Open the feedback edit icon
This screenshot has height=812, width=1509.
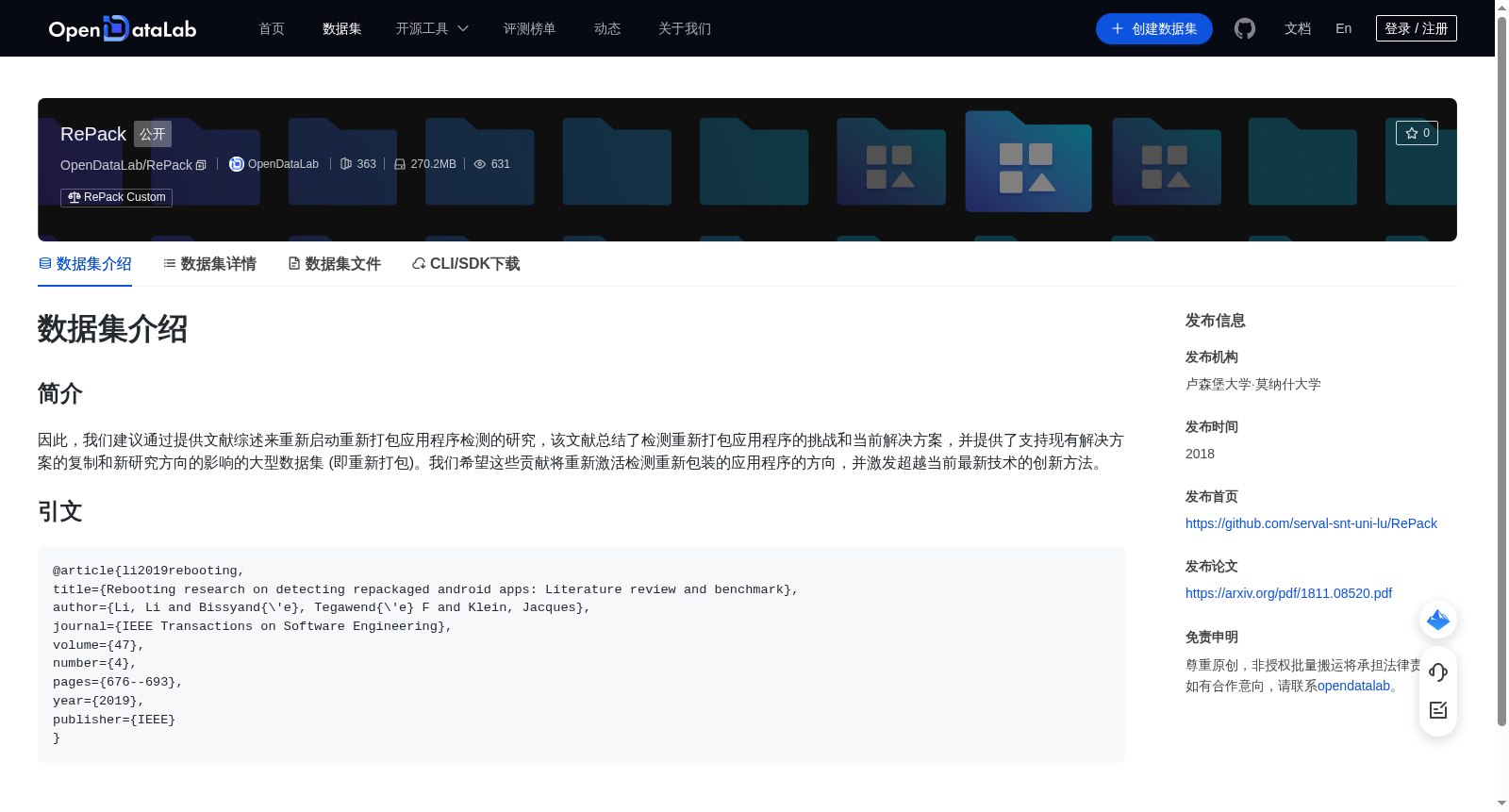tap(1438, 710)
